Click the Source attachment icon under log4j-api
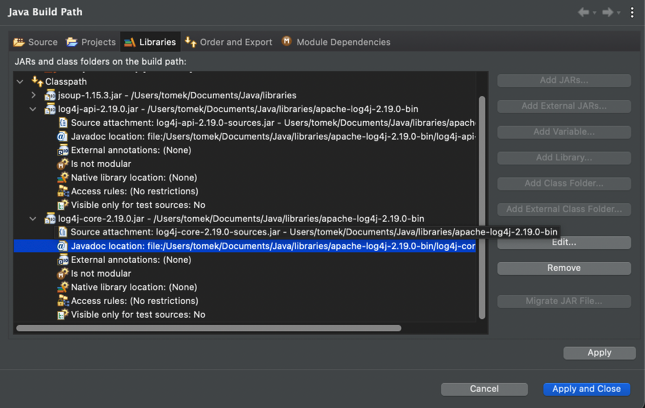The height and width of the screenshot is (408, 645). tap(63, 122)
